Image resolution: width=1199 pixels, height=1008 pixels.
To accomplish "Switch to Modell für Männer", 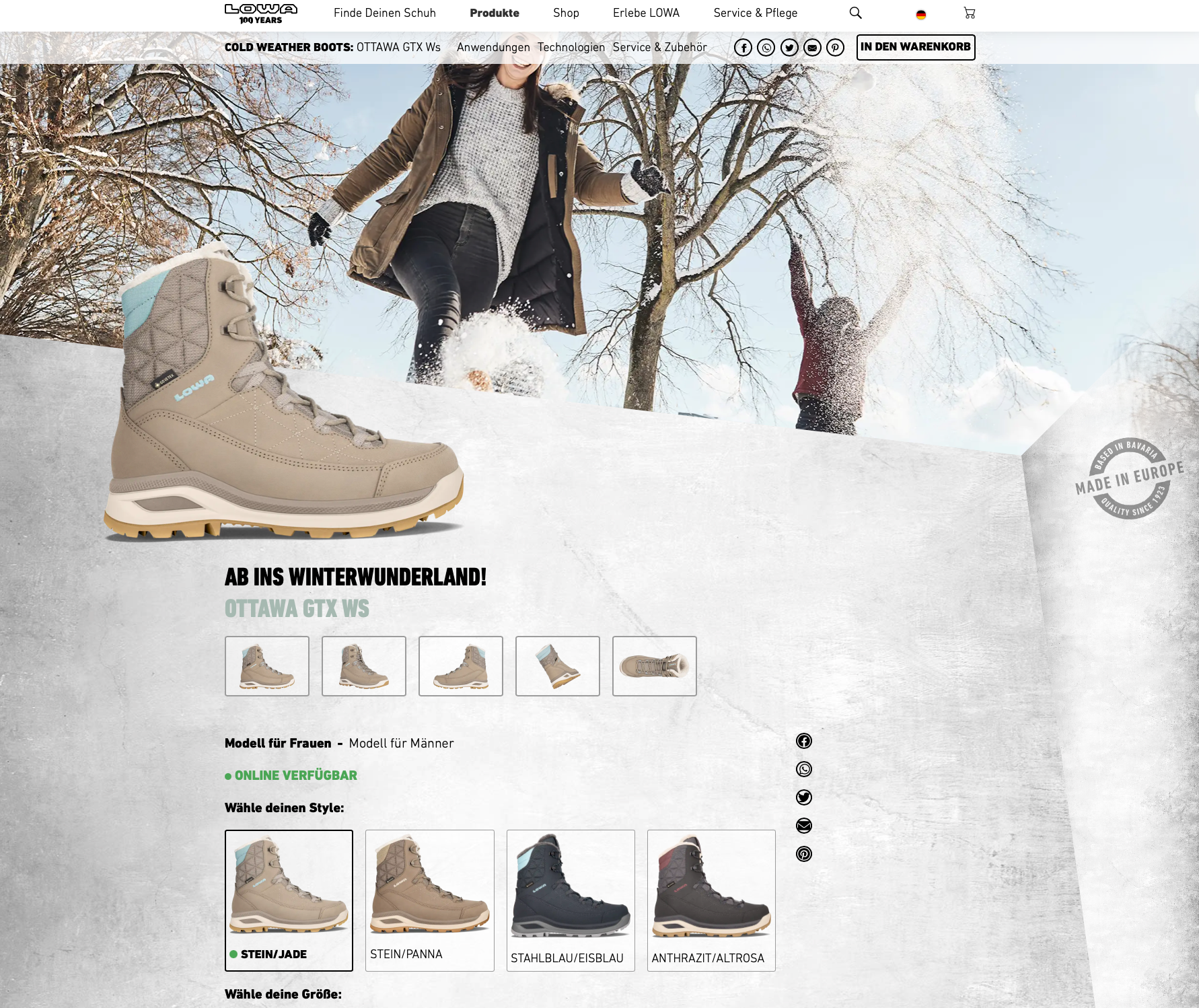I will (x=401, y=743).
